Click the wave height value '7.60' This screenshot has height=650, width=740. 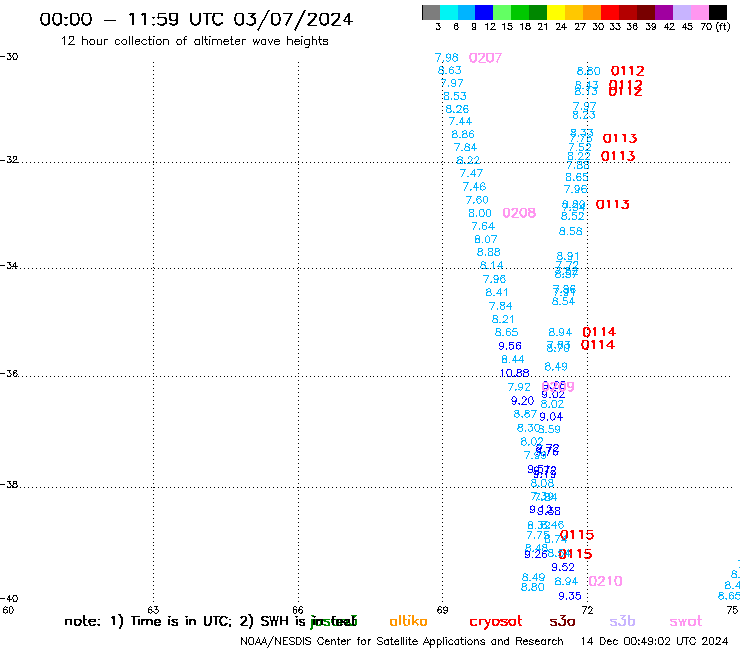[477, 200]
